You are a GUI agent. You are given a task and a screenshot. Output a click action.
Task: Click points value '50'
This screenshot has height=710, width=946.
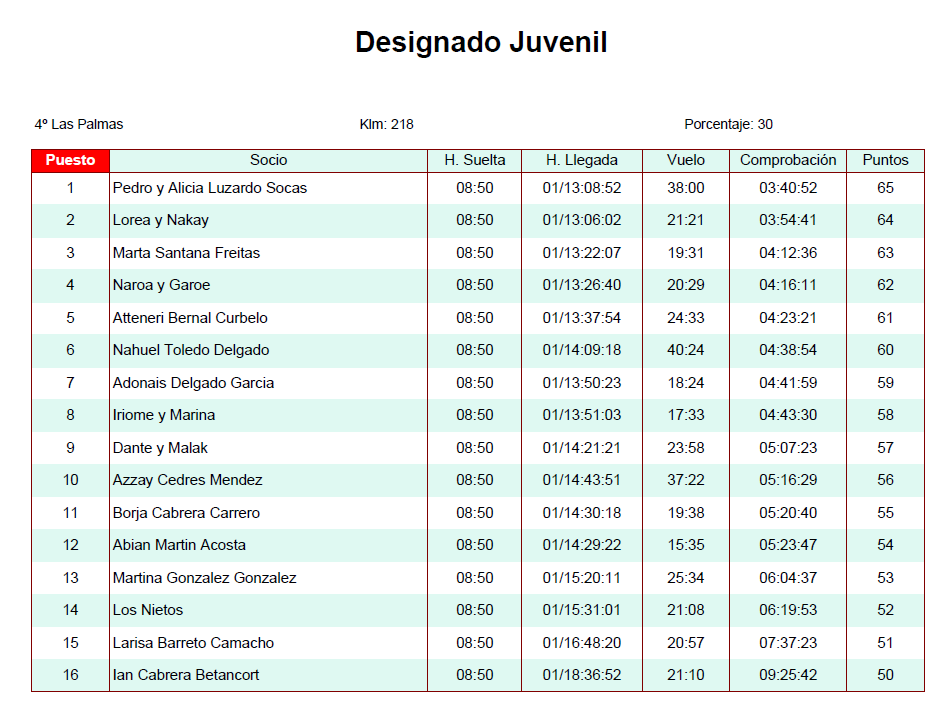click(x=885, y=675)
